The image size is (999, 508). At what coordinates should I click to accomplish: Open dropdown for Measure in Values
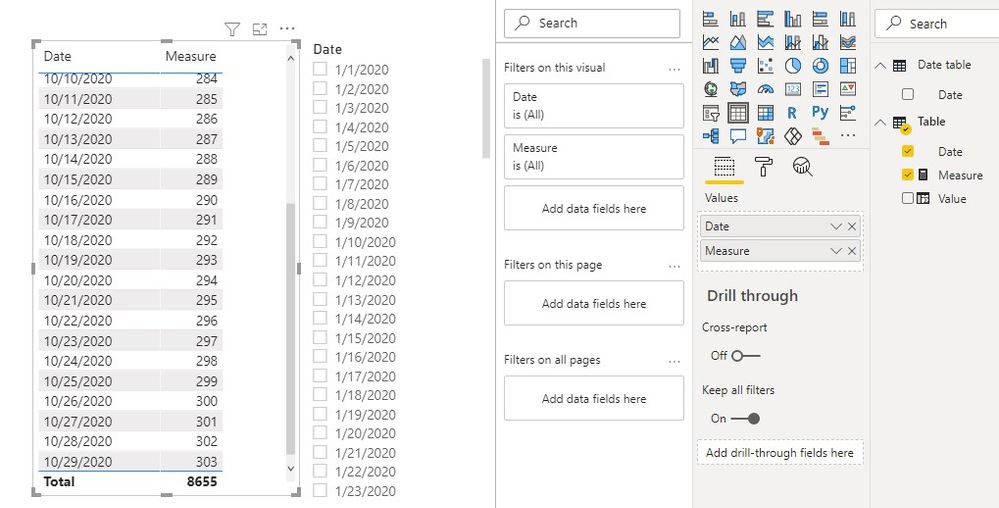click(837, 251)
